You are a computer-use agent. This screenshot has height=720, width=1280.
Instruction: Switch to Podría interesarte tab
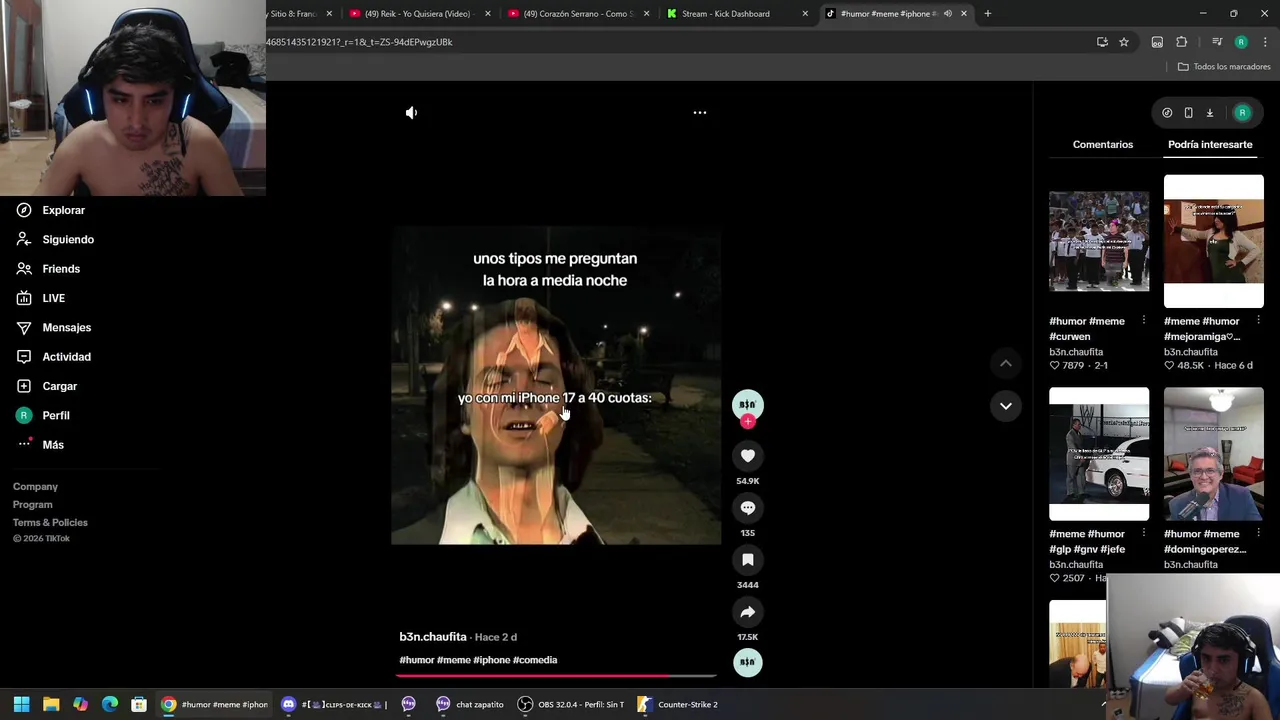[x=1210, y=144]
